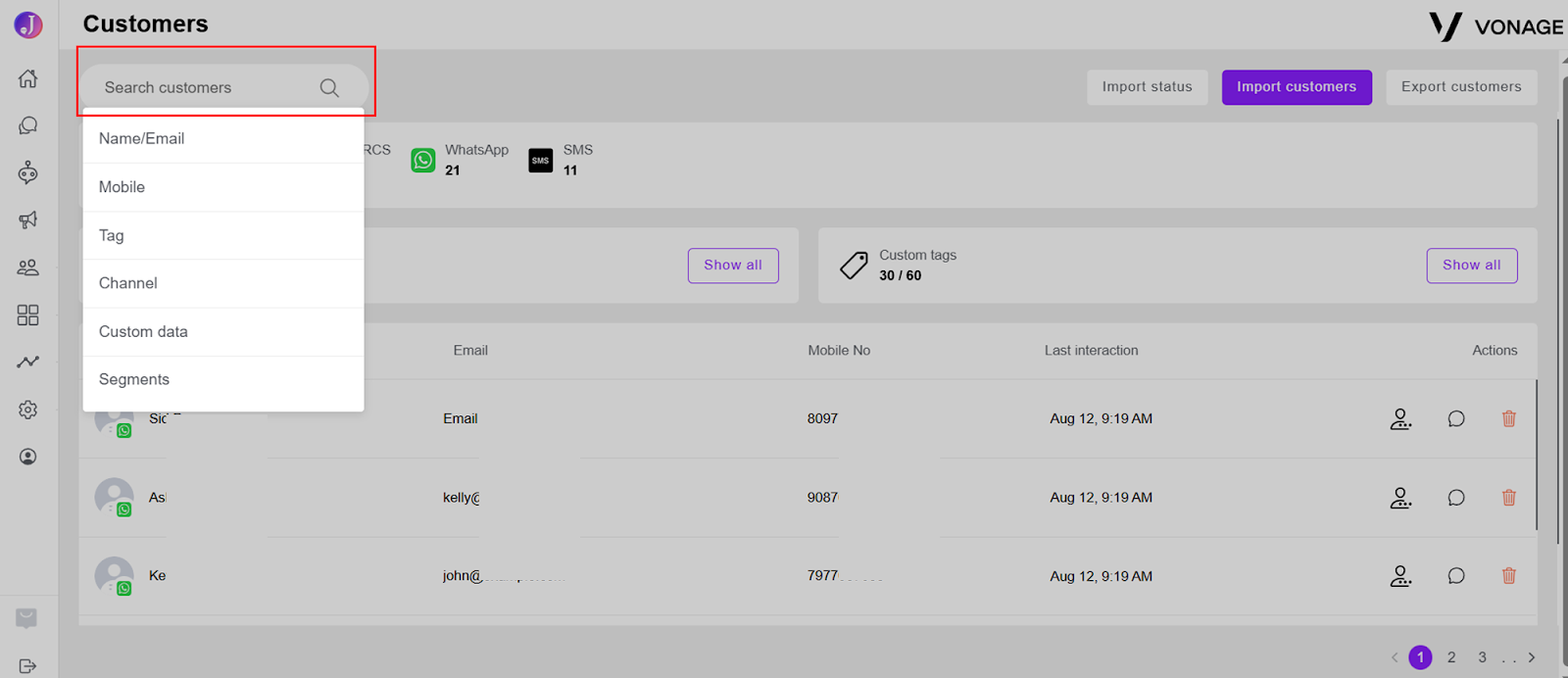This screenshot has height=678, width=1568.
Task: Click the WhatsApp channel icon
Action: coord(423,160)
